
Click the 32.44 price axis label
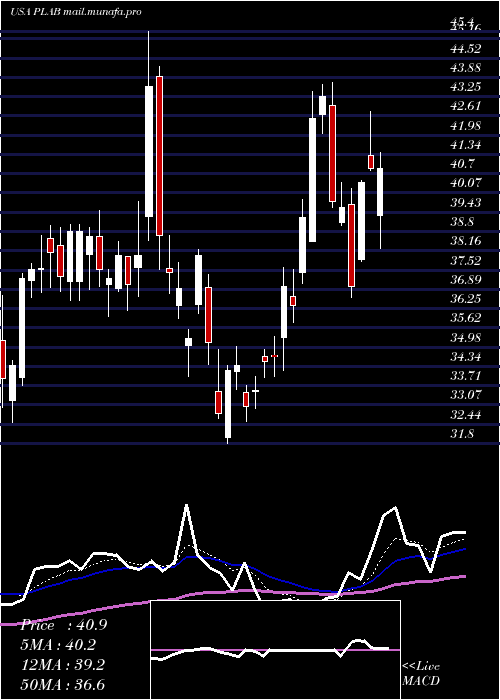466,415
